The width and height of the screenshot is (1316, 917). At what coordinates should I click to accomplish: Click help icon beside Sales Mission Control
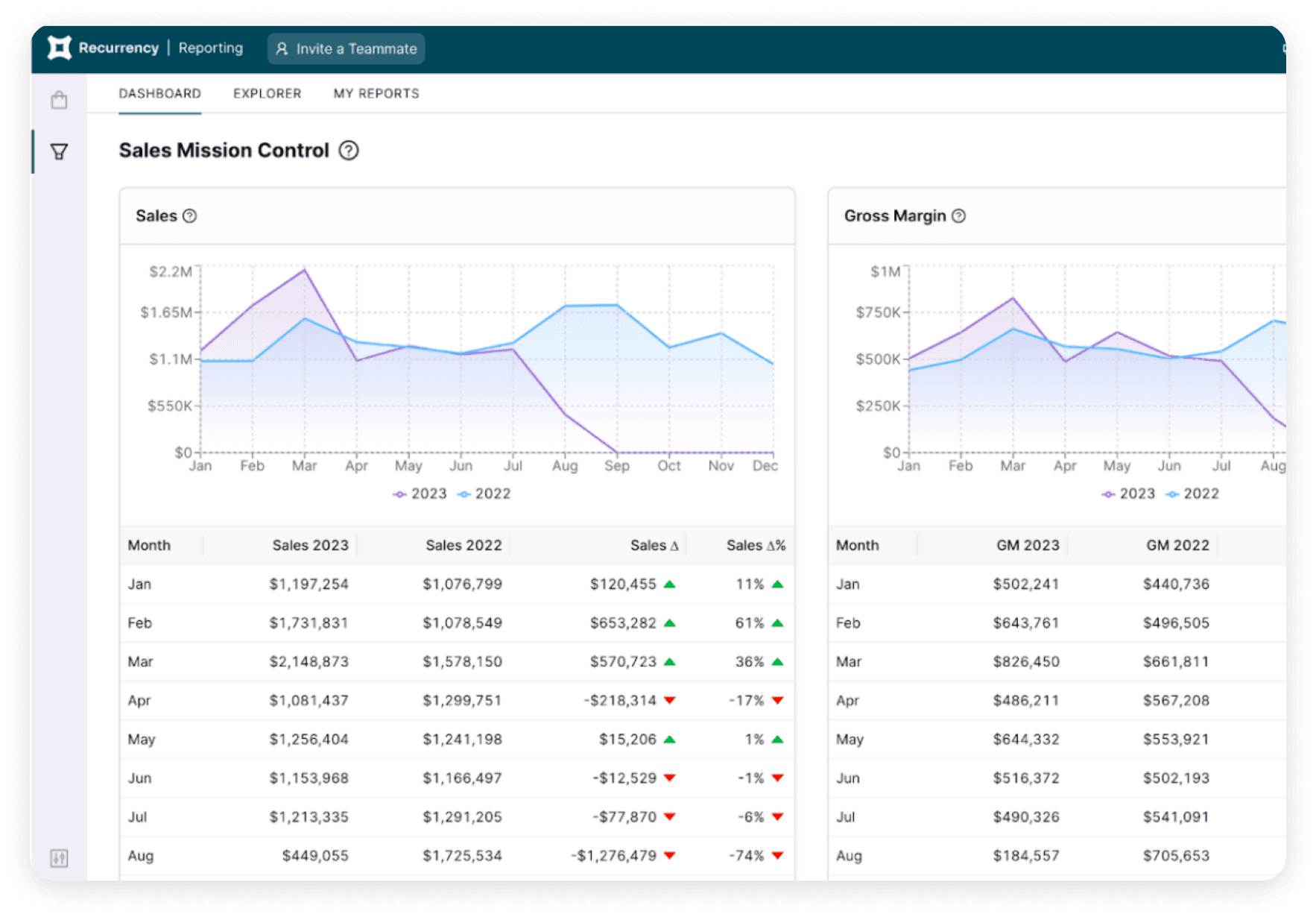coord(349,151)
